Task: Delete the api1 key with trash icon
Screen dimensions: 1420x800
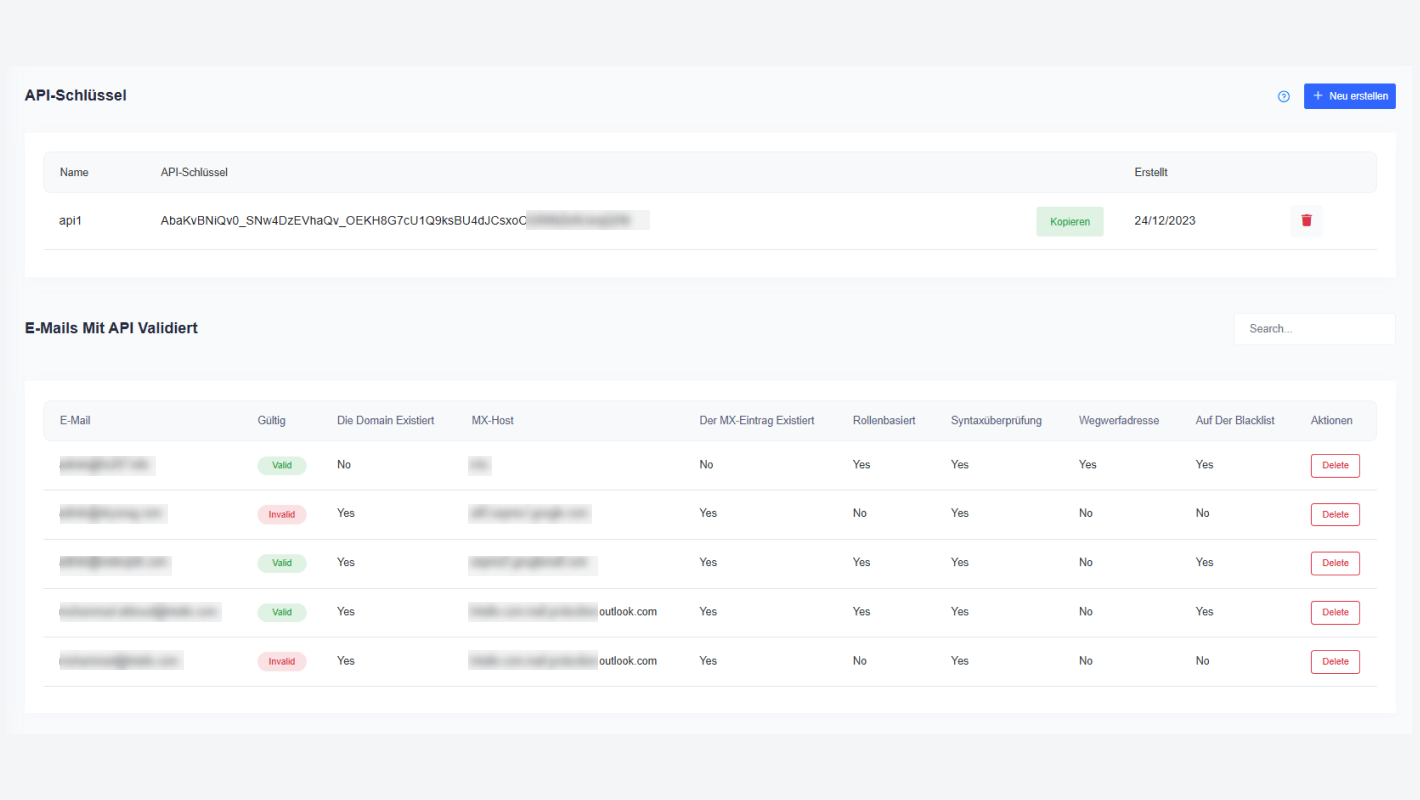Action: [x=1306, y=221]
